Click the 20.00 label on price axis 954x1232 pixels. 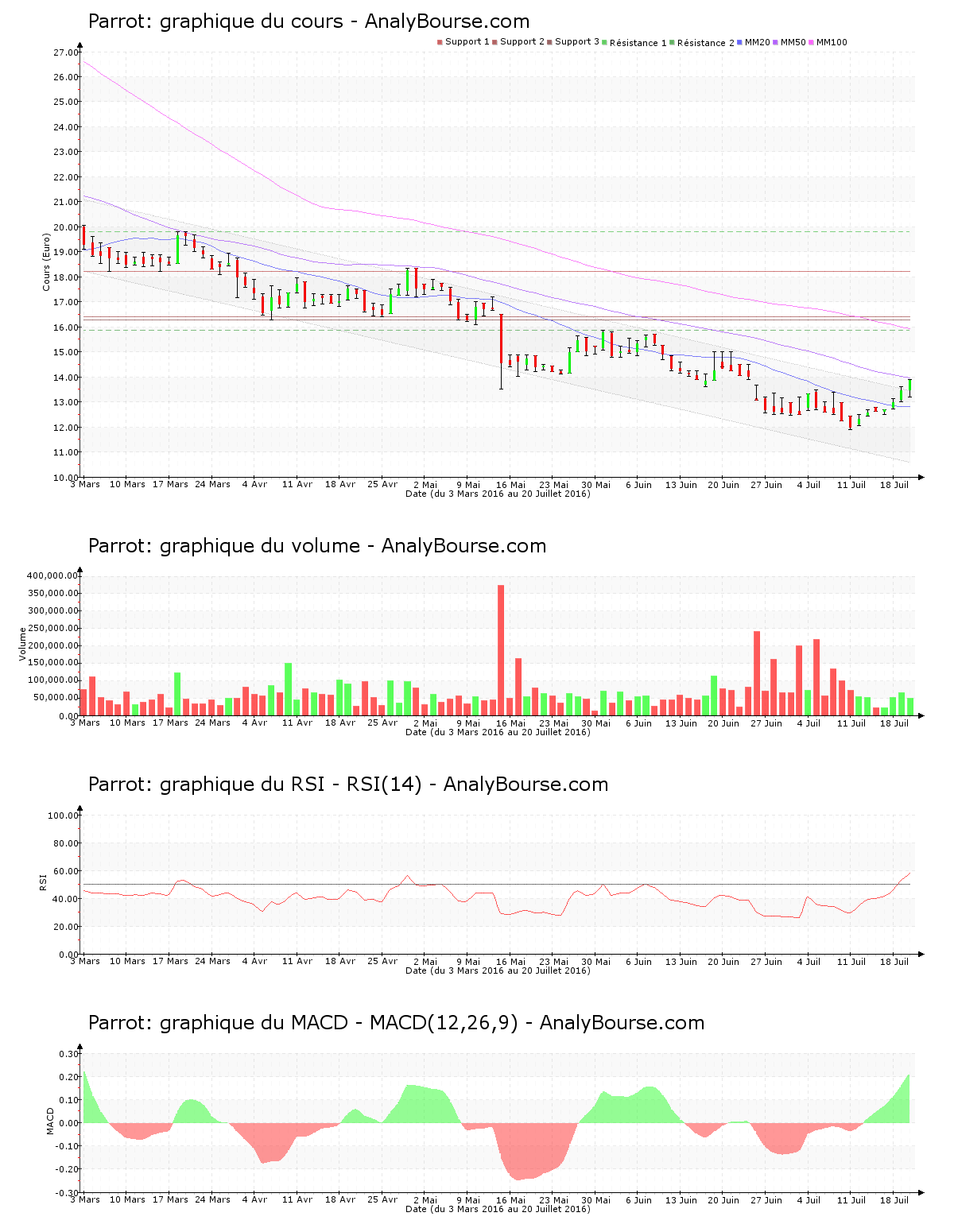[66, 227]
